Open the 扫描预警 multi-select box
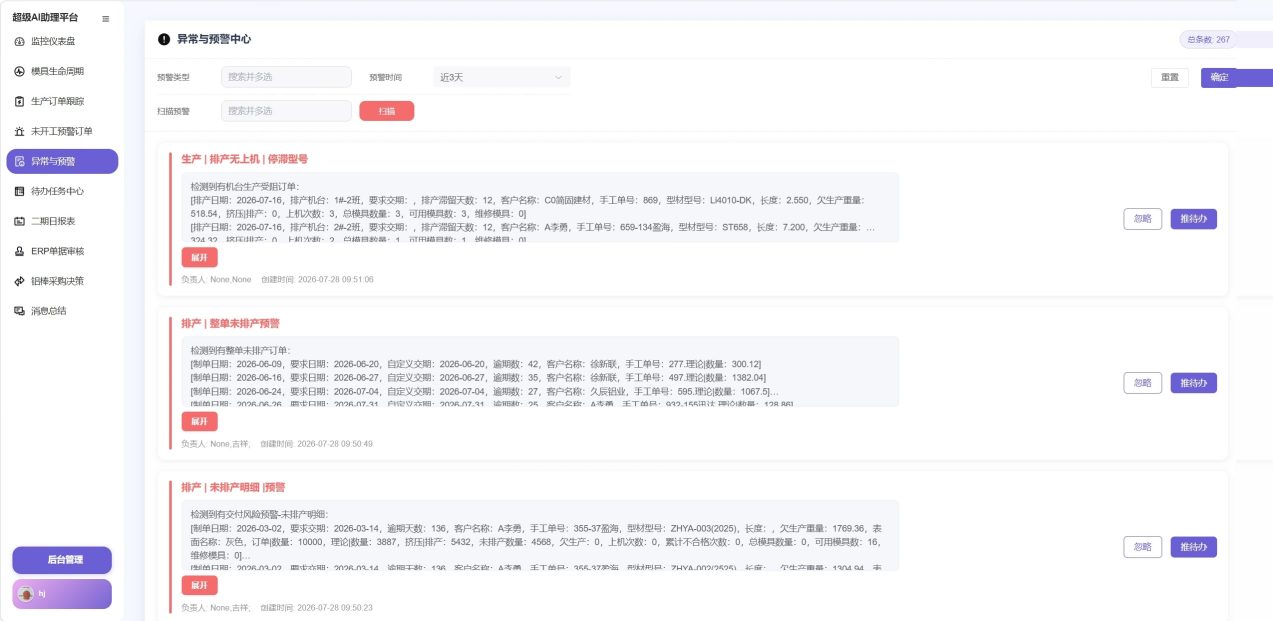This screenshot has height=621, width=1273. click(x=286, y=111)
